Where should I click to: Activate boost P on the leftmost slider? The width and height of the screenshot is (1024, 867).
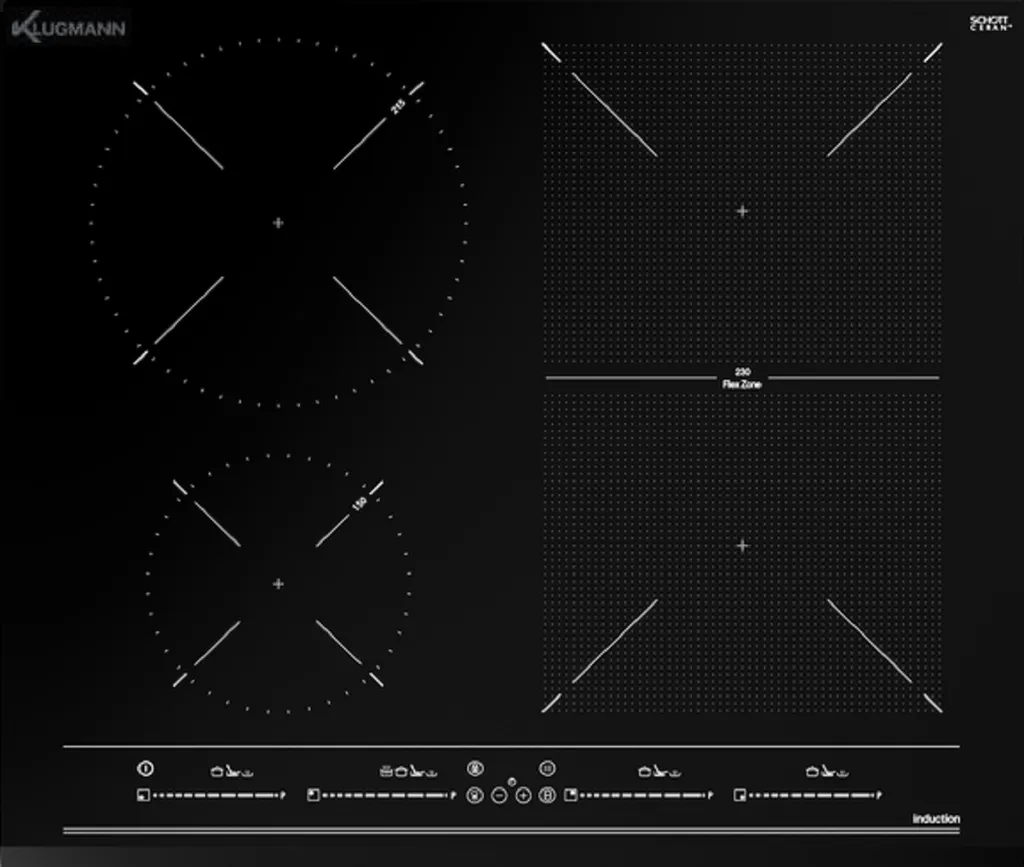(284, 796)
